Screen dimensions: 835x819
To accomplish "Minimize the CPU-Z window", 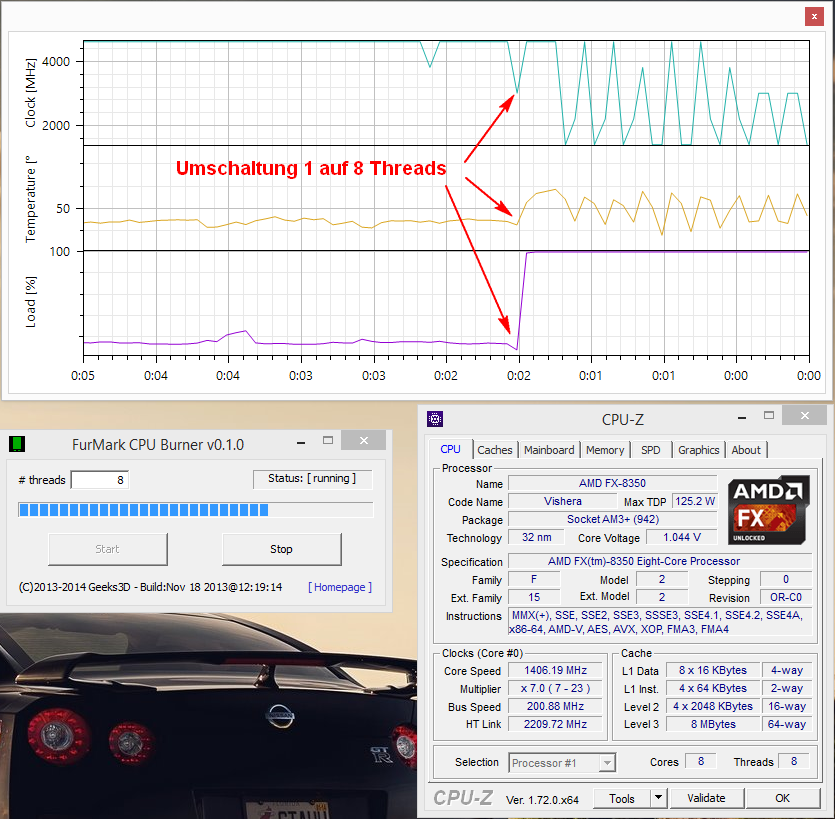I will tap(742, 418).
